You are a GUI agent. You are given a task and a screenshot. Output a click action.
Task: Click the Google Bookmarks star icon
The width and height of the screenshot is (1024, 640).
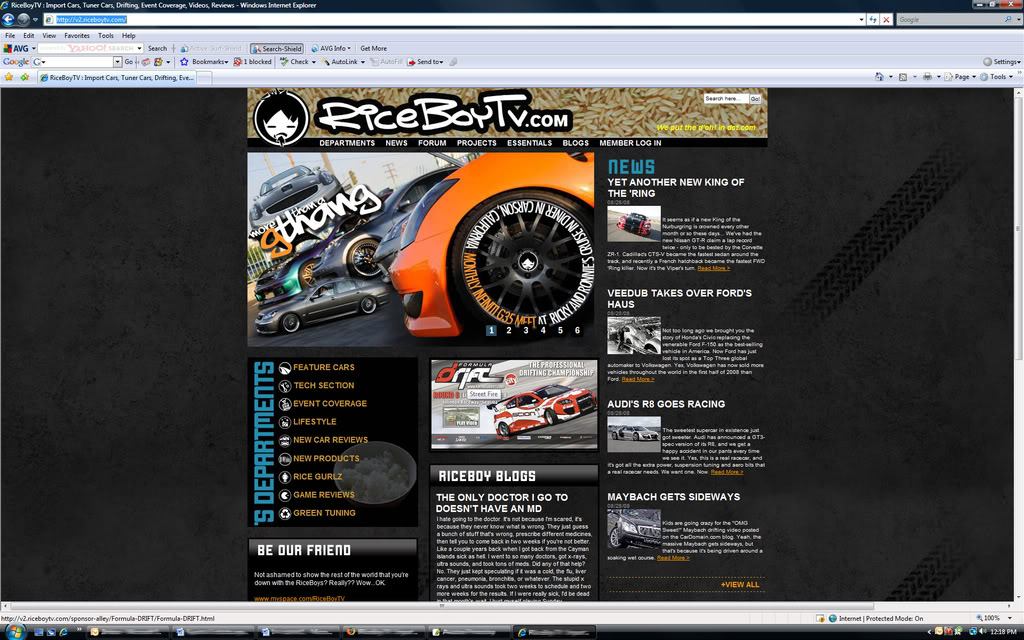tap(184, 62)
